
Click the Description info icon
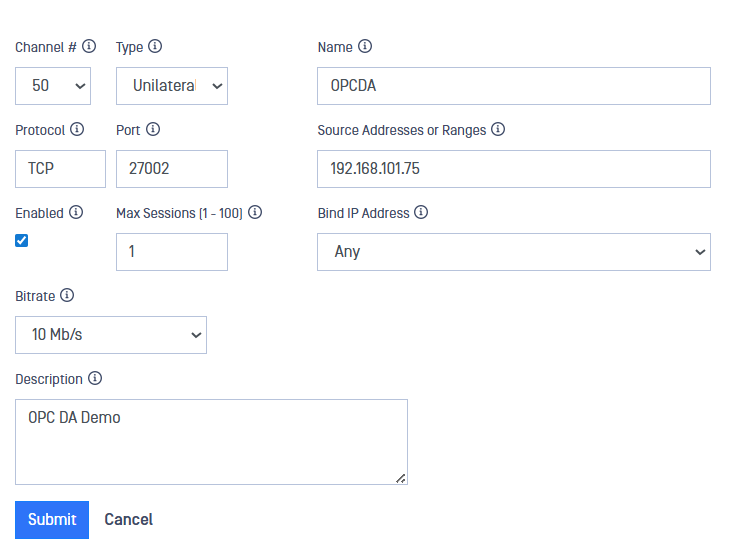coord(95,378)
